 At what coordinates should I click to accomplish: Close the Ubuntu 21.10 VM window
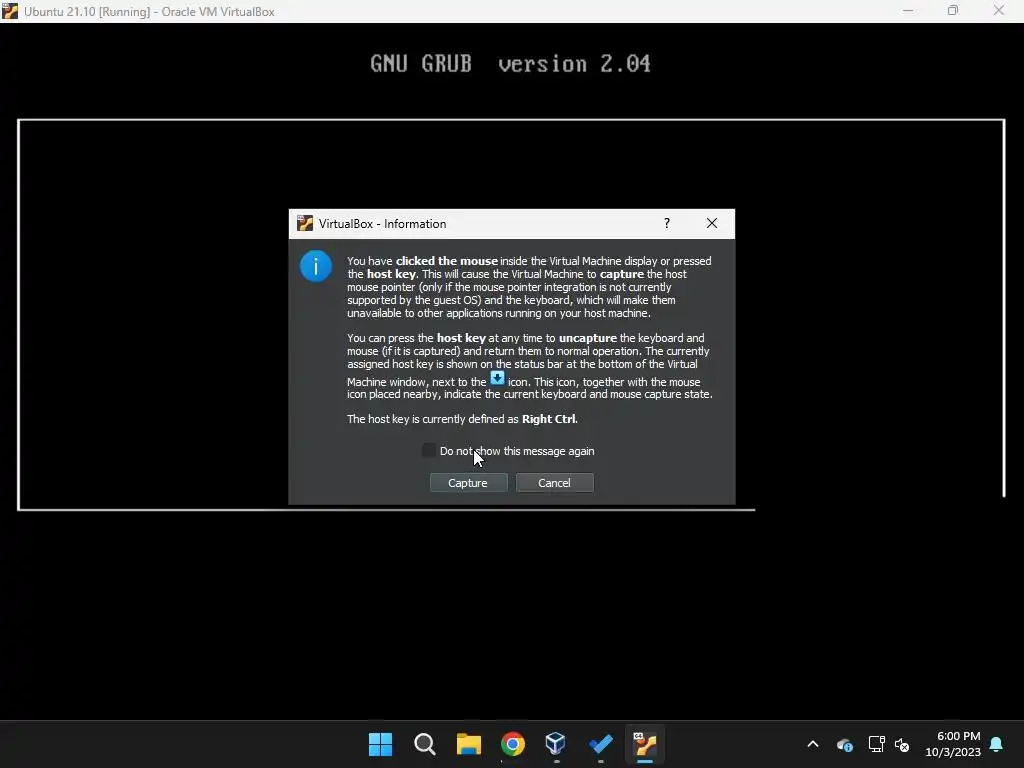[999, 11]
